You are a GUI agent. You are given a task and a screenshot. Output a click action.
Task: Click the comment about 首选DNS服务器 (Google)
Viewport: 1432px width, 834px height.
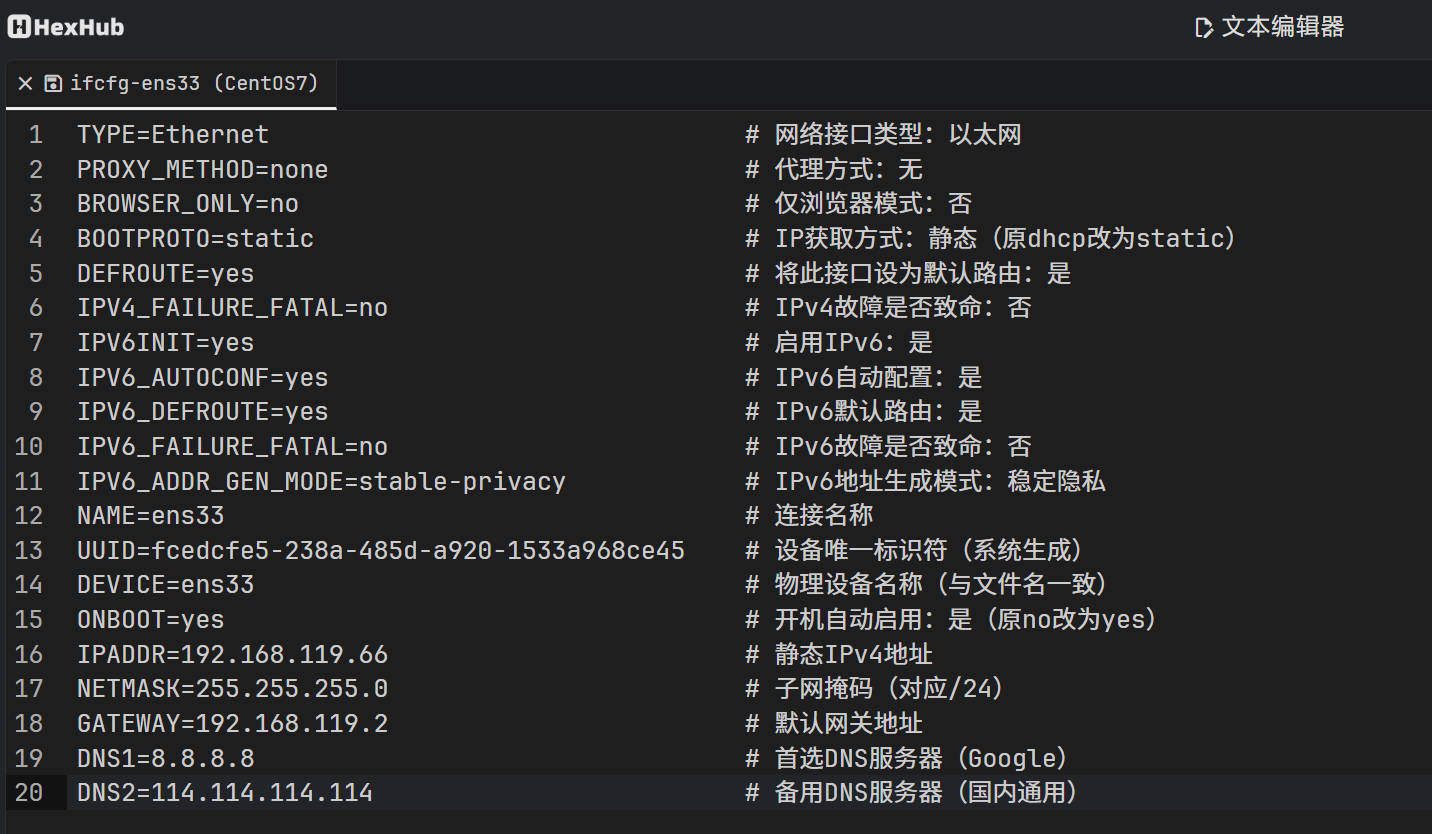tap(908, 759)
